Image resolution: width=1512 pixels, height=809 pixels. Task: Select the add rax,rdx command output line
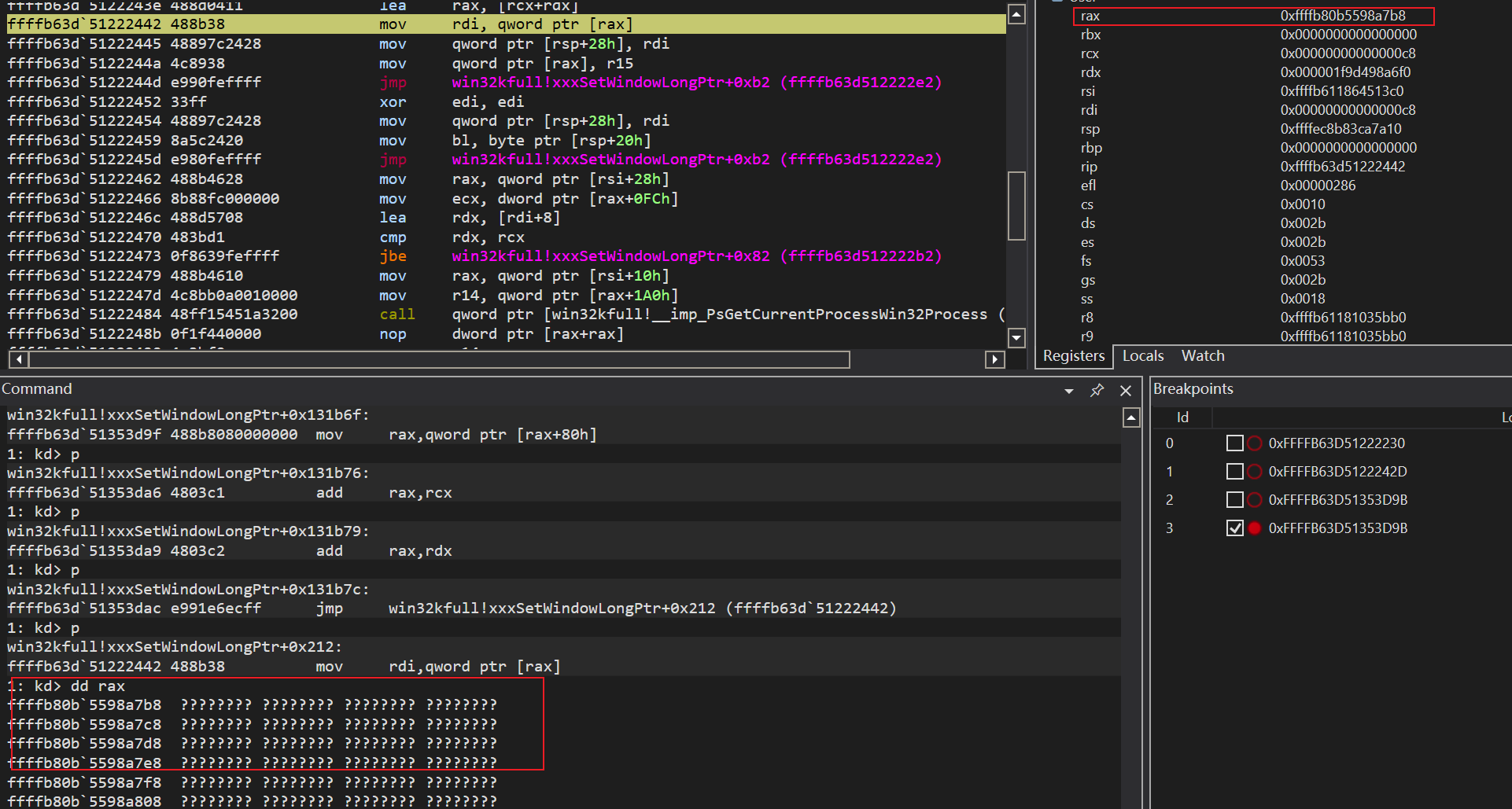(x=229, y=551)
